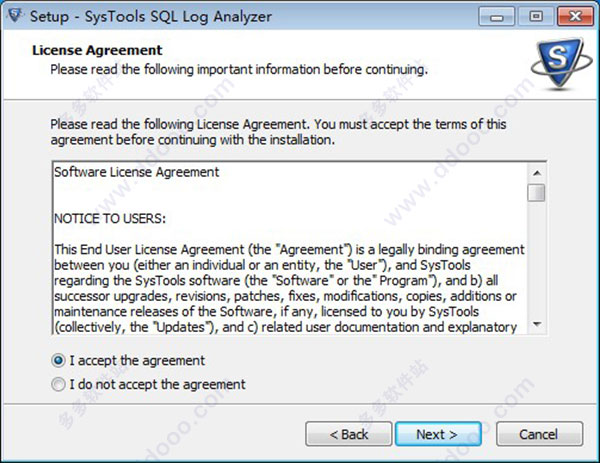The width and height of the screenshot is (600, 463).
Task: Click the license text scrollbar thumb
Action: click(536, 192)
